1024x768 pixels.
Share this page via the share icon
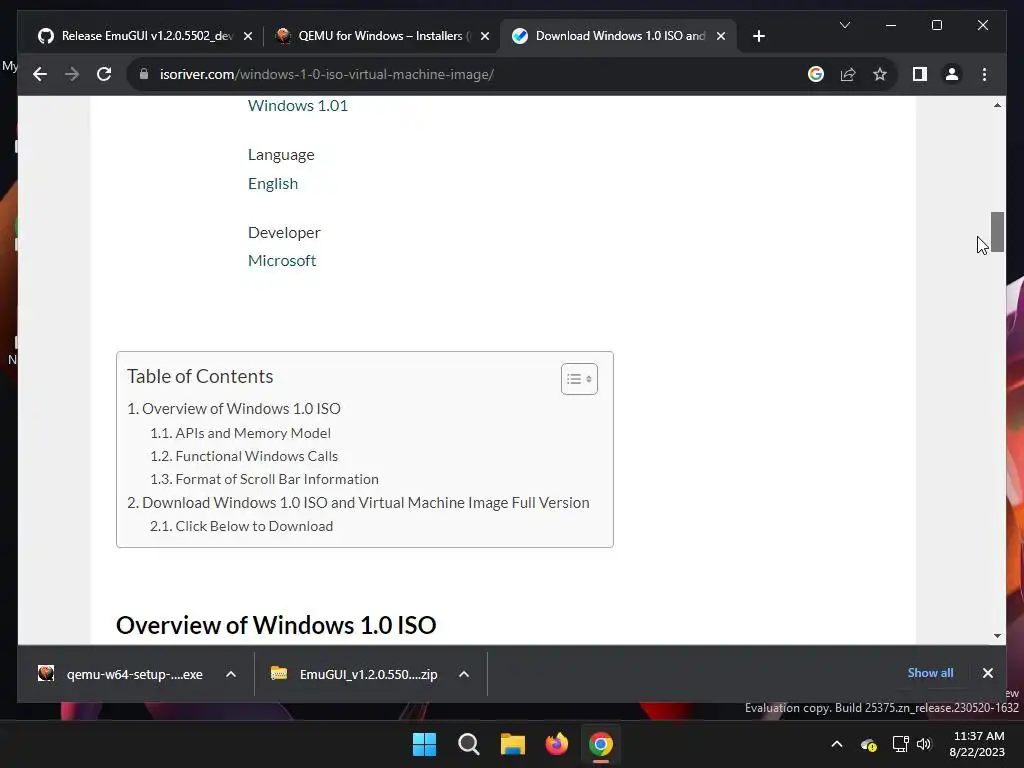[x=848, y=74]
